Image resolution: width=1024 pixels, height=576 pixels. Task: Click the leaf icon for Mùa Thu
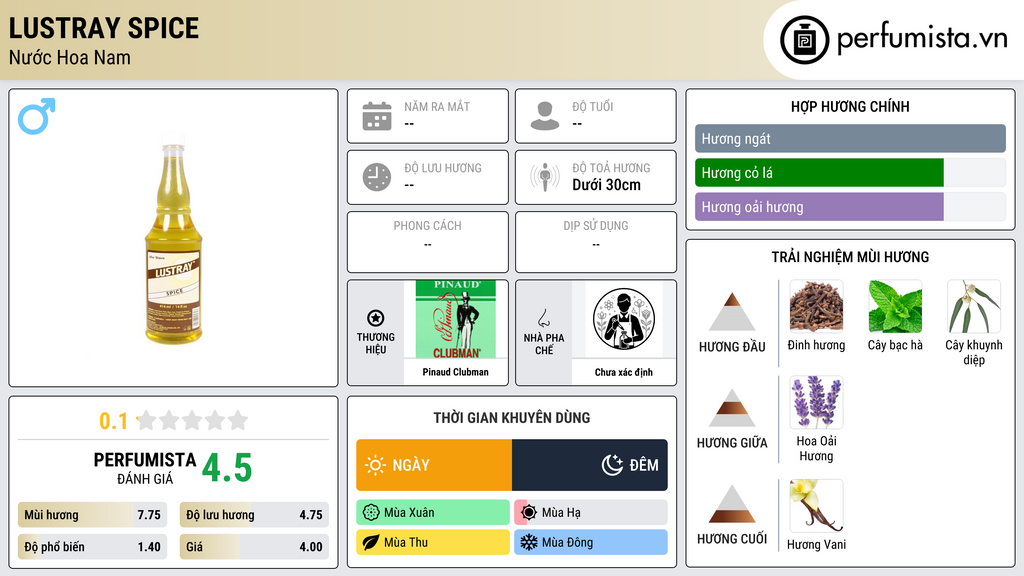tap(371, 542)
